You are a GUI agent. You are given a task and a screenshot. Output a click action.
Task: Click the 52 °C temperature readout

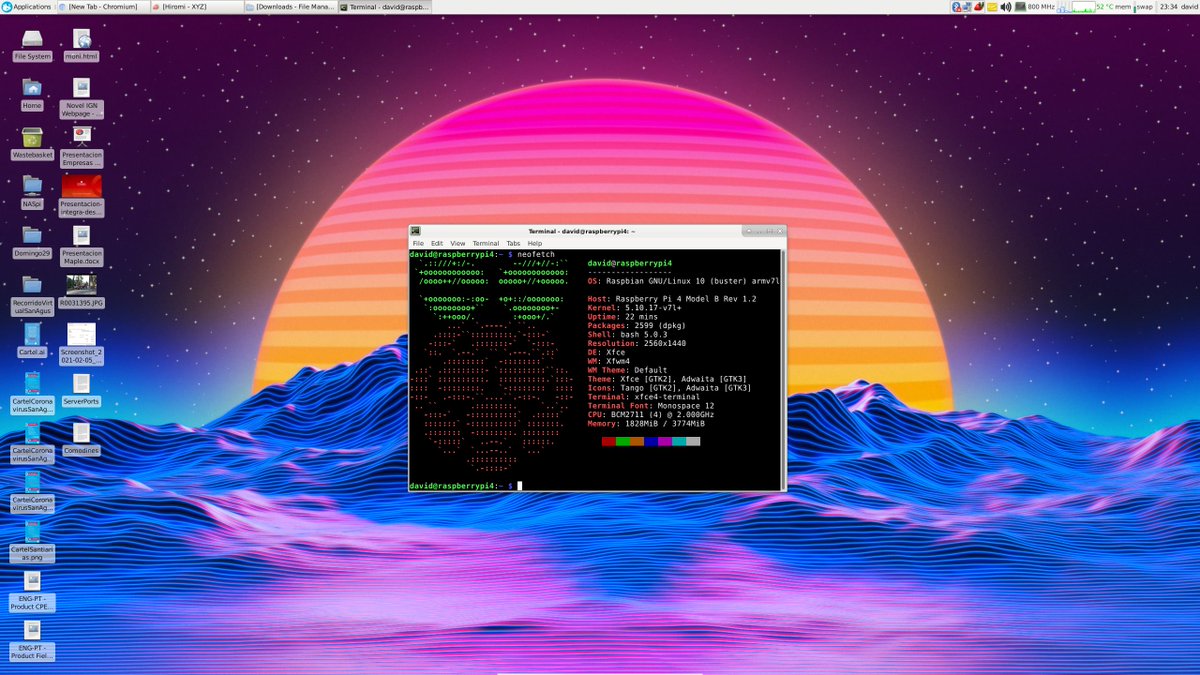[x=1105, y=6]
